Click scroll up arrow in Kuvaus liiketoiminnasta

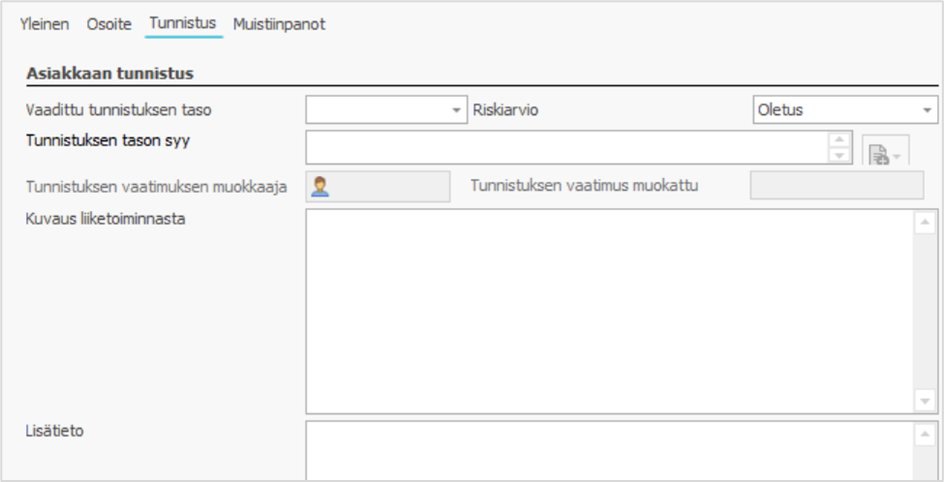925,222
